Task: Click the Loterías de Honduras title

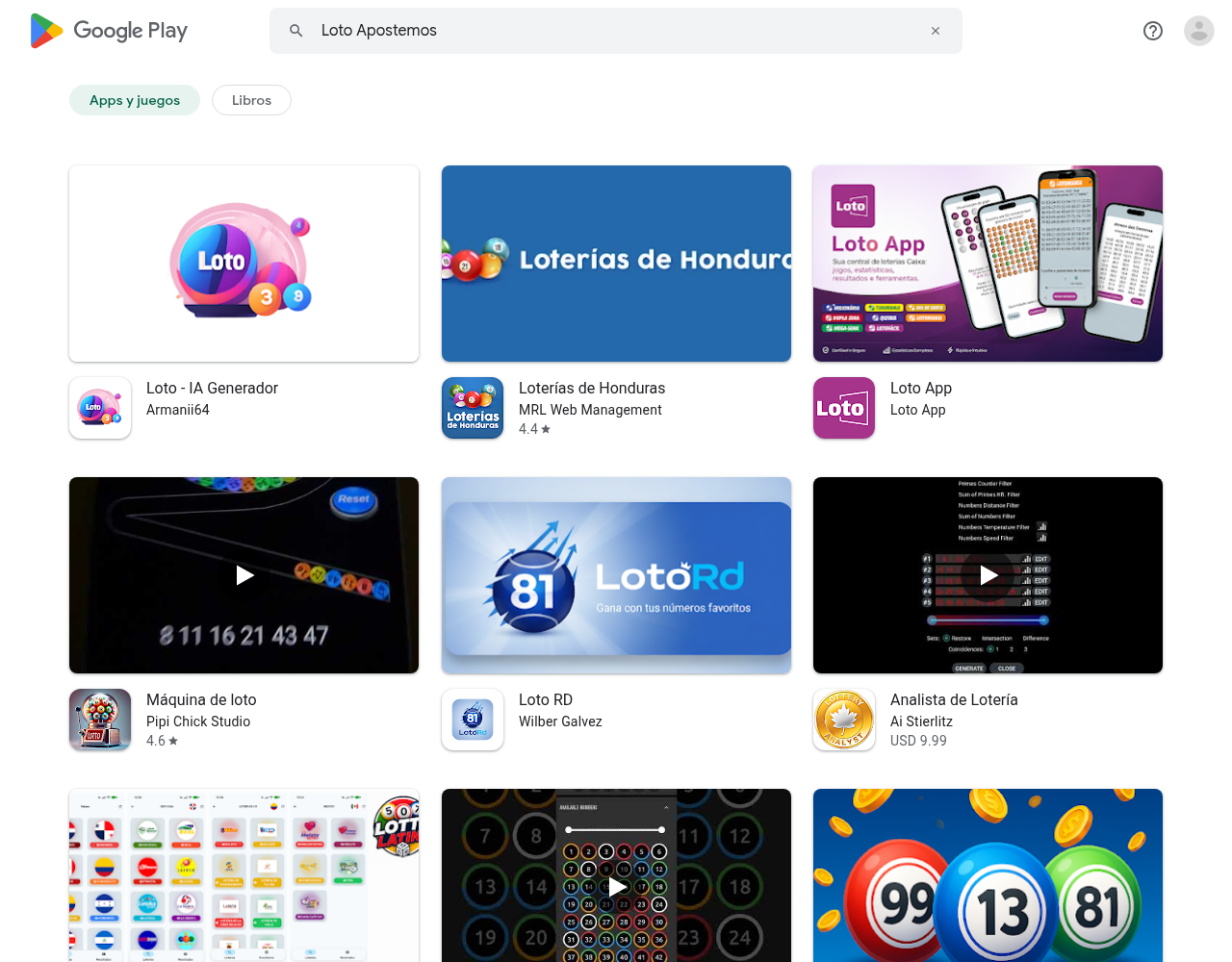Action: [592, 388]
